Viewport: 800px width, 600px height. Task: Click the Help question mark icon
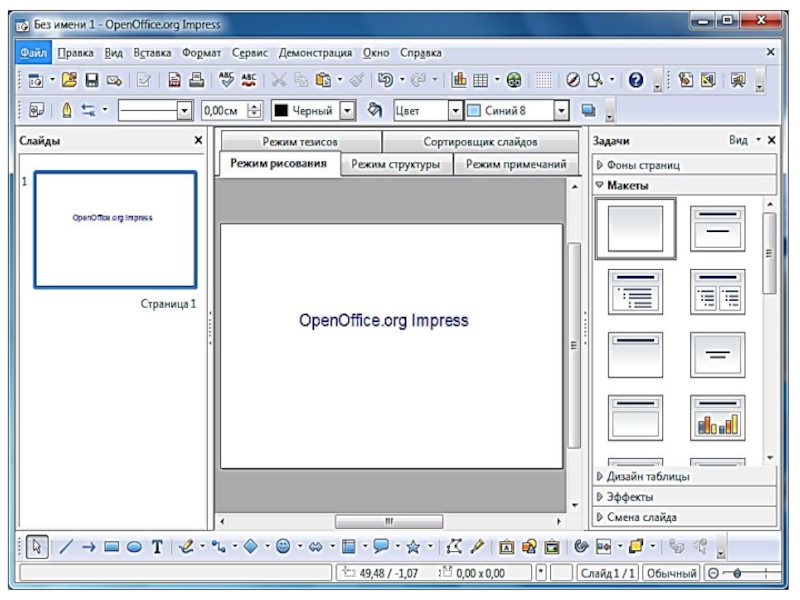click(635, 79)
